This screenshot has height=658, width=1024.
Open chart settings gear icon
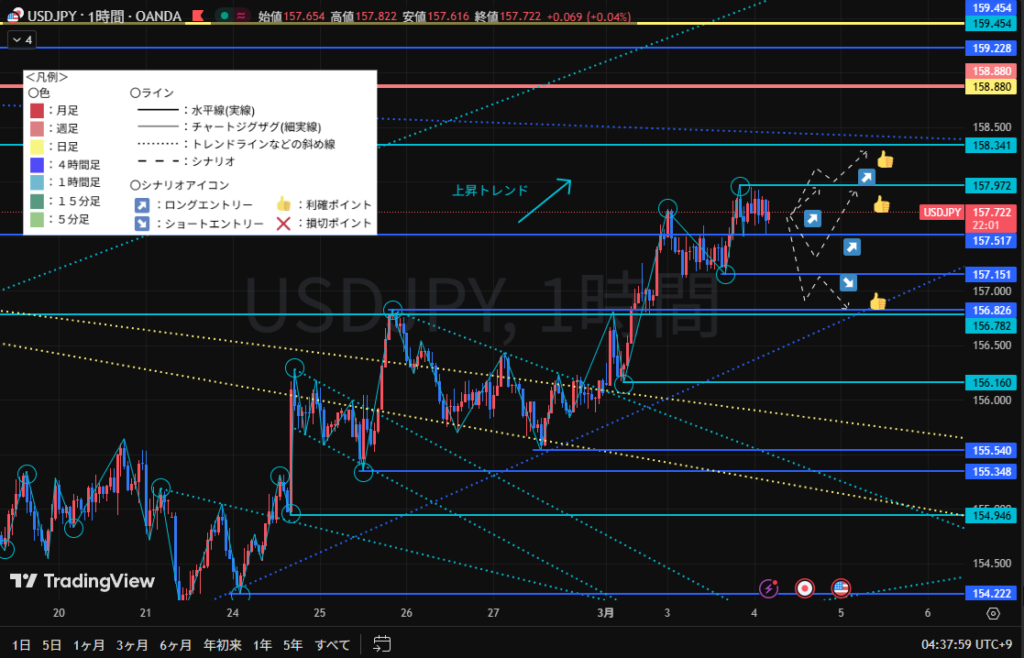click(x=992, y=613)
